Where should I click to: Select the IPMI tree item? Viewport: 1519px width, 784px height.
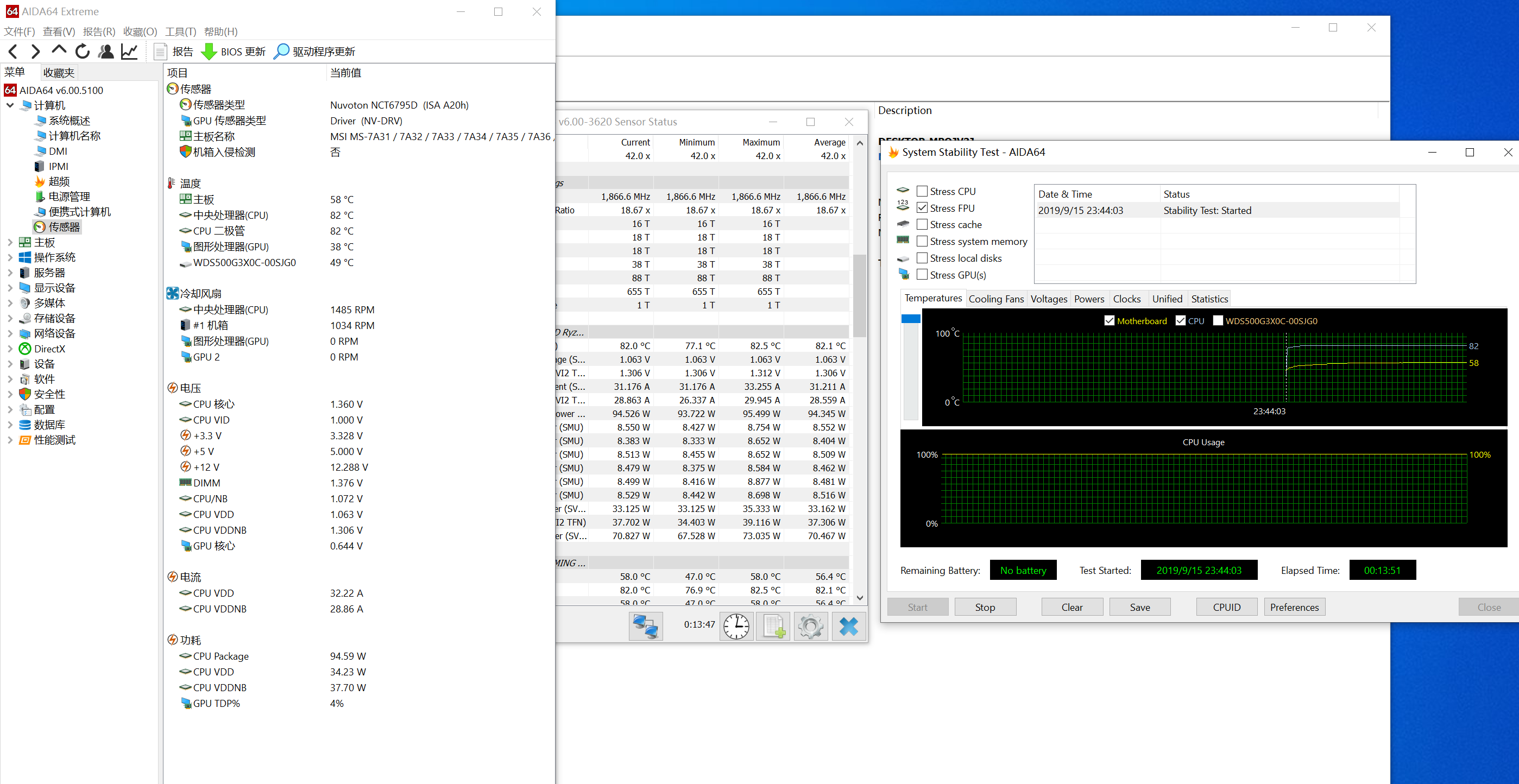(52, 166)
